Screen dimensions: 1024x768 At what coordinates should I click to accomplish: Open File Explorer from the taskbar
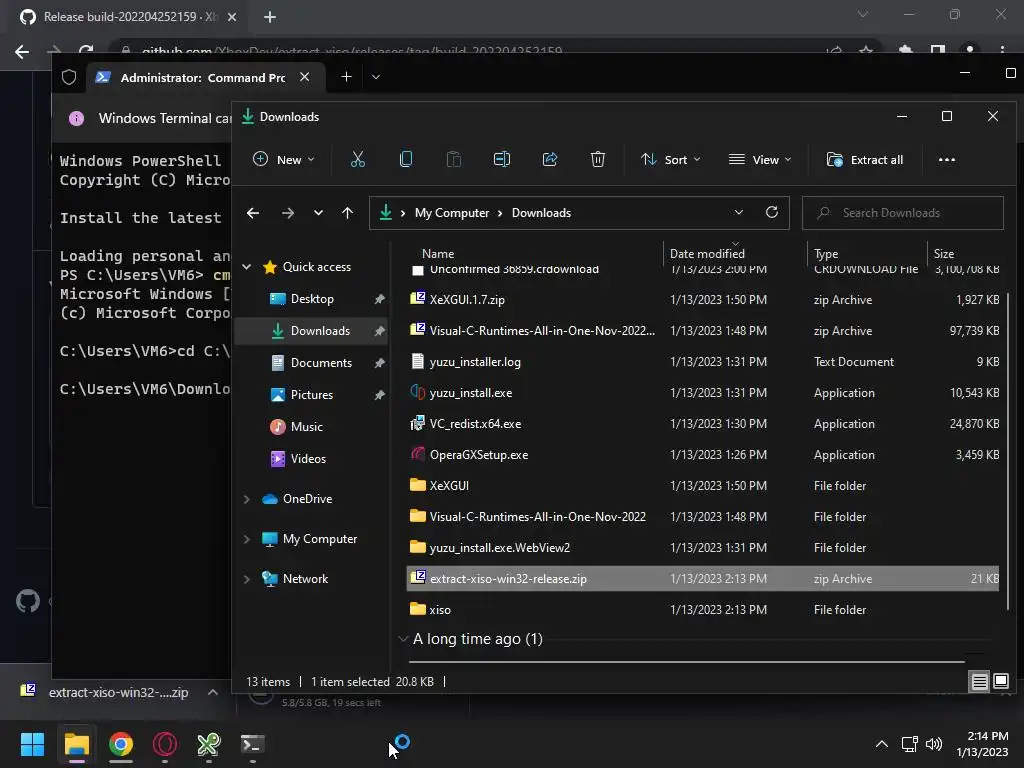(76, 744)
